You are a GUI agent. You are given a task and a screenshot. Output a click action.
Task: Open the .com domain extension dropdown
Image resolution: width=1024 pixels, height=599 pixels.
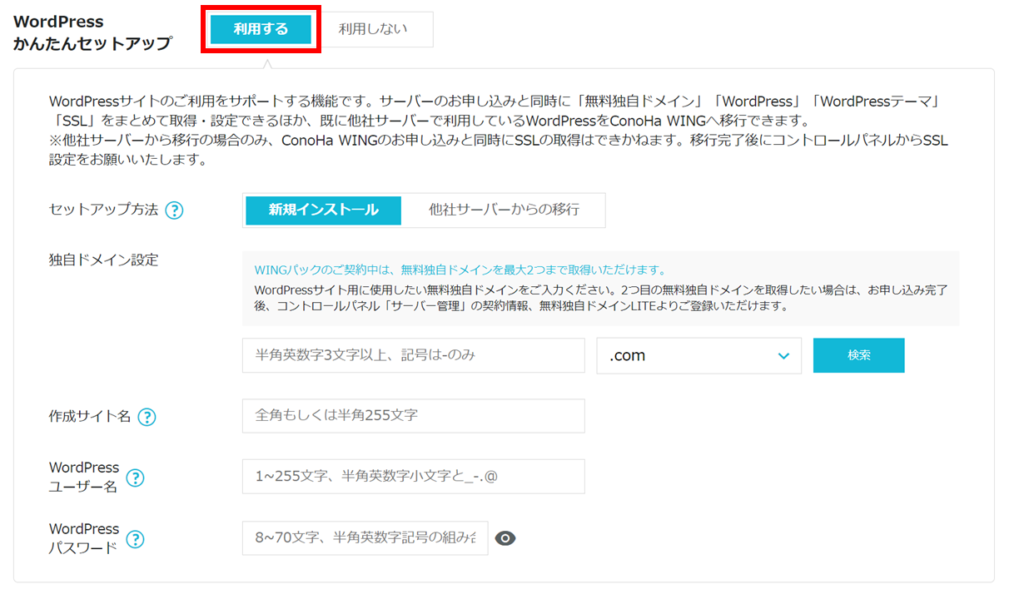click(699, 356)
